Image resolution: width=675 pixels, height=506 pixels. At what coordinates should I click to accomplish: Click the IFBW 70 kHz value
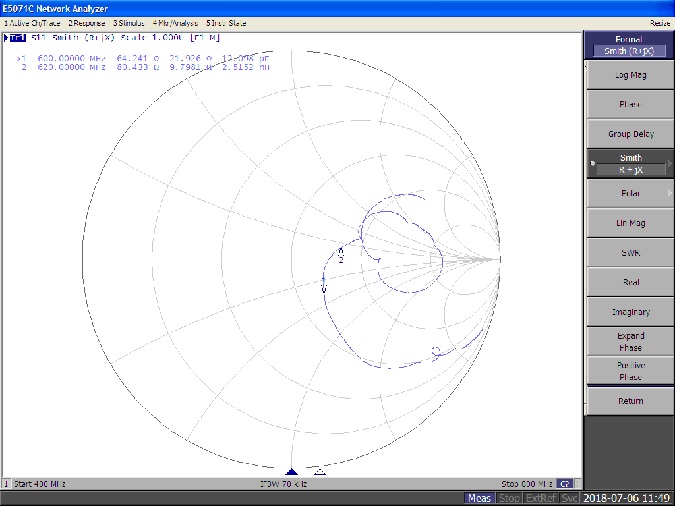tap(283, 484)
